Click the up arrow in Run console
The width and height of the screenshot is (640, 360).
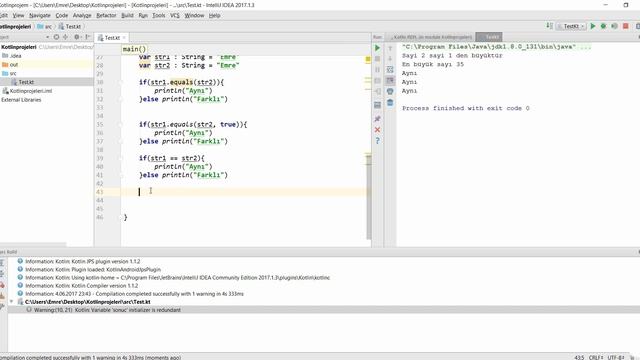(x=390, y=48)
